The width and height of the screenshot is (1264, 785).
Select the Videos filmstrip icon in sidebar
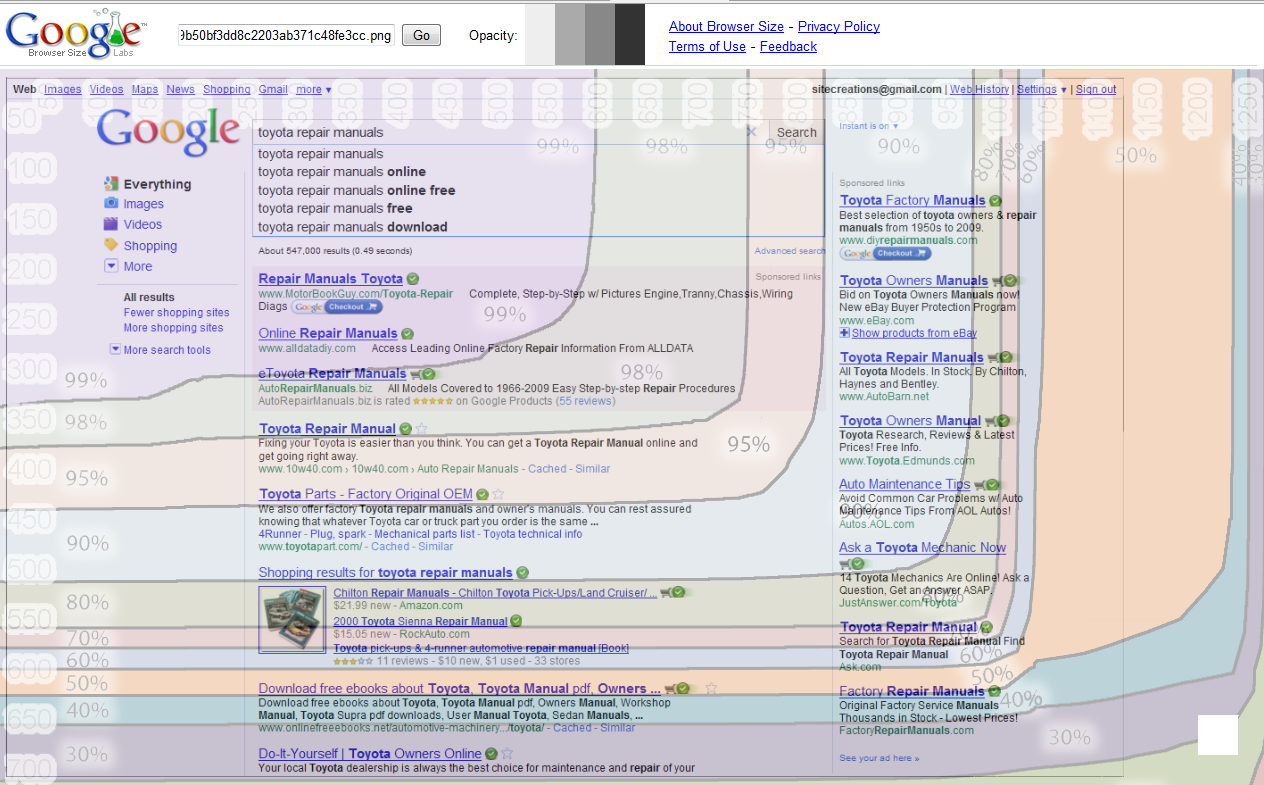tap(111, 224)
